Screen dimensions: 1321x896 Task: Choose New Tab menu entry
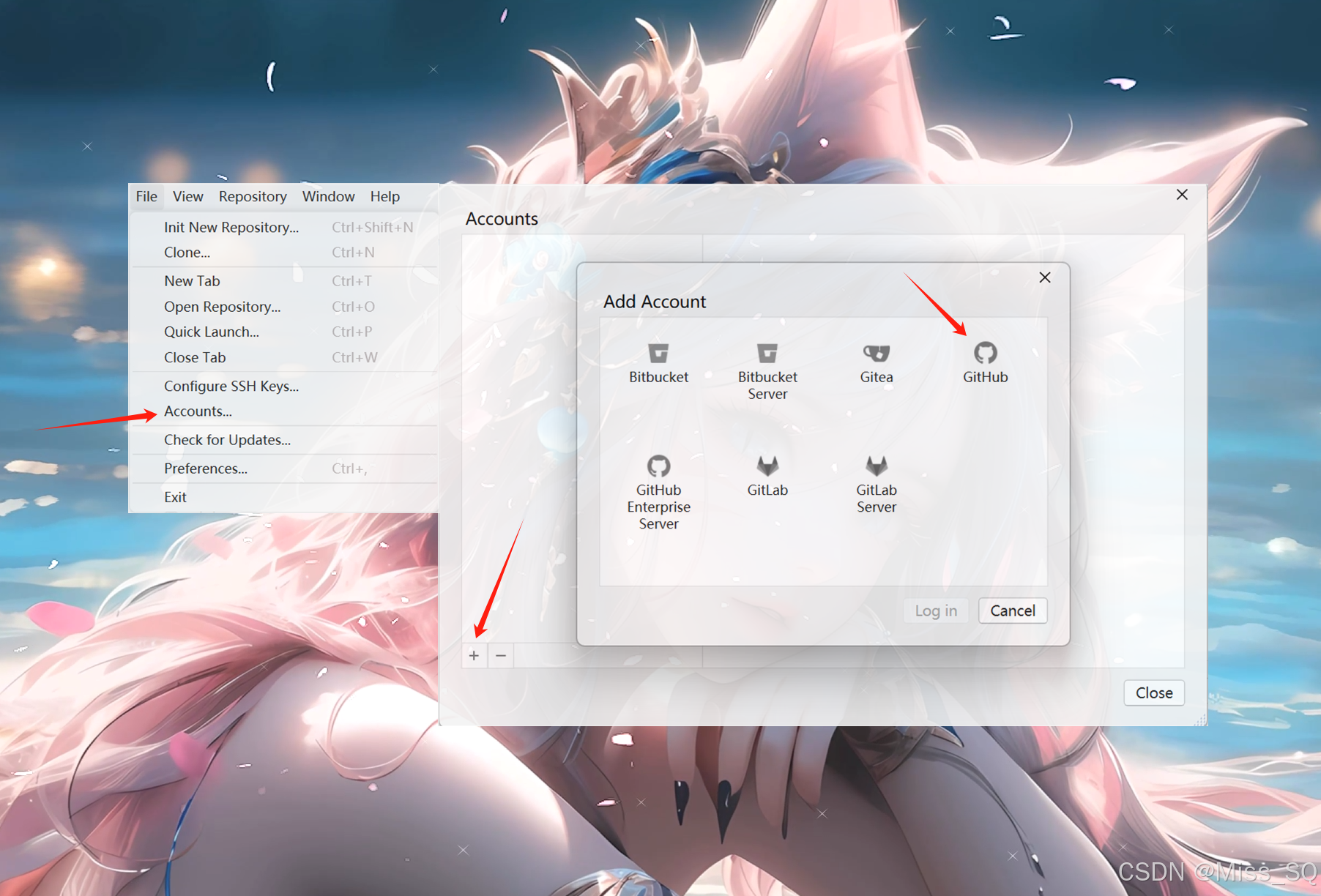284,281
